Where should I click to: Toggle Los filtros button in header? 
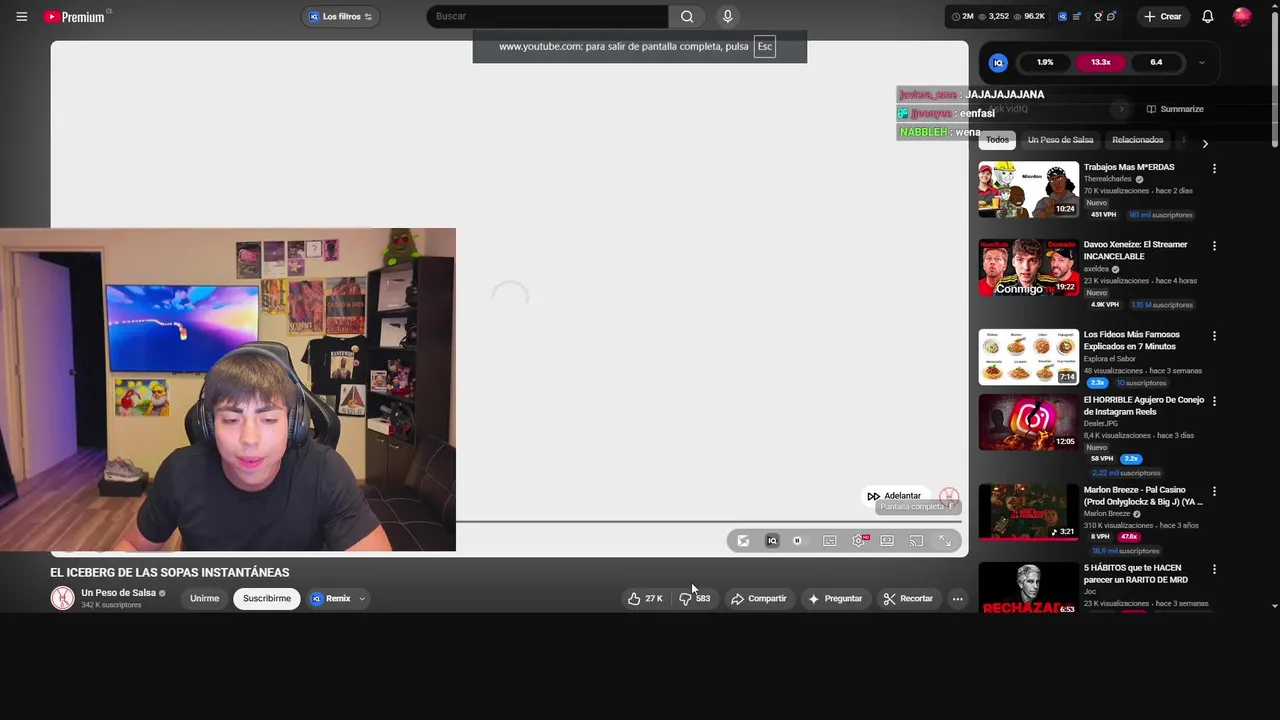(x=341, y=17)
